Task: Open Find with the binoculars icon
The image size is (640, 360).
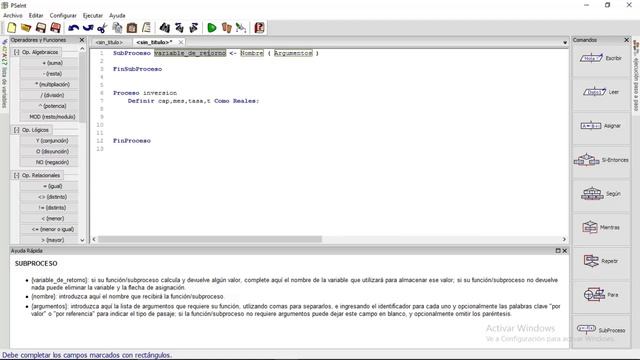Action: click(x=164, y=28)
